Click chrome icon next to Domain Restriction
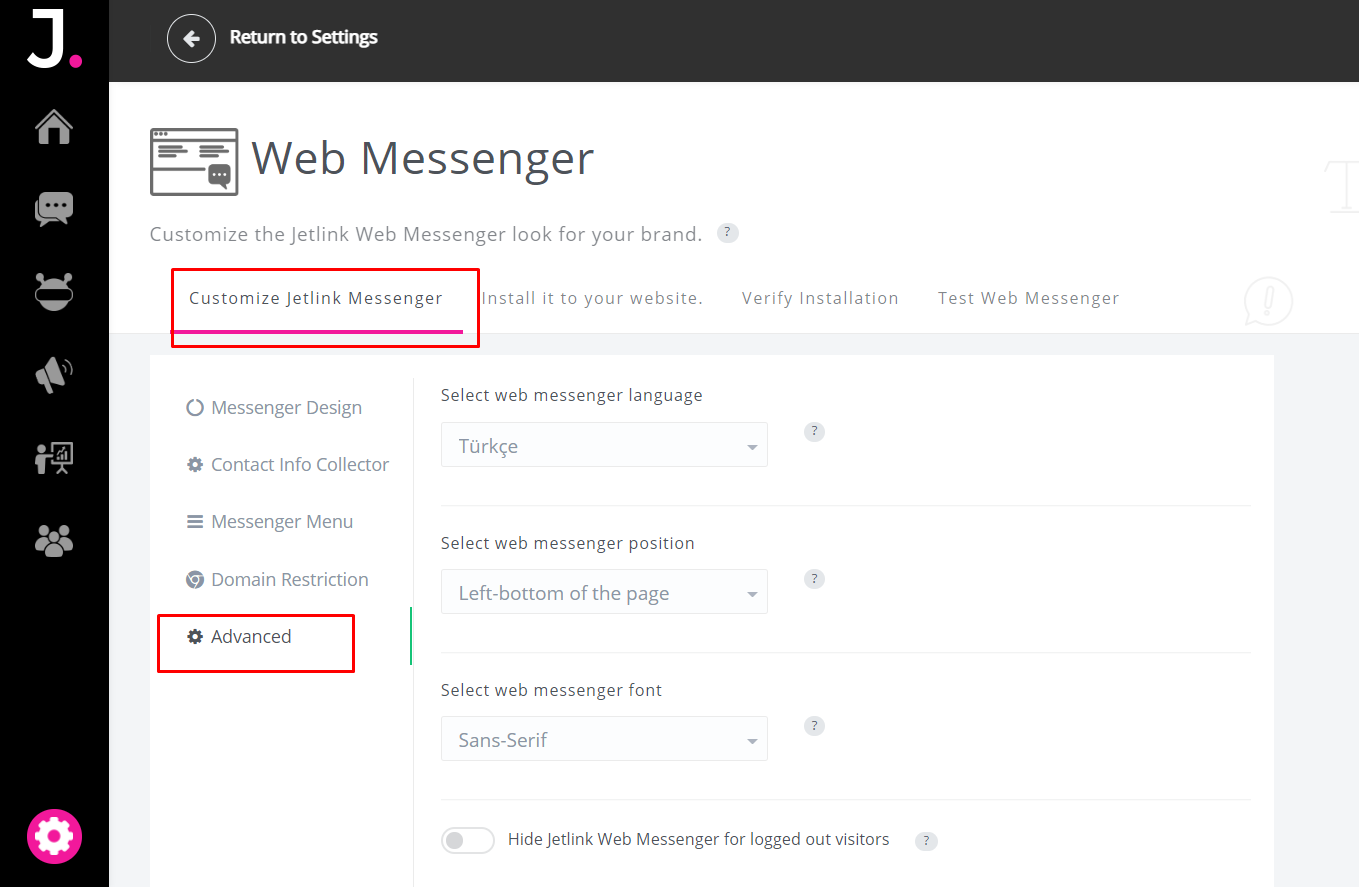 tap(195, 580)
